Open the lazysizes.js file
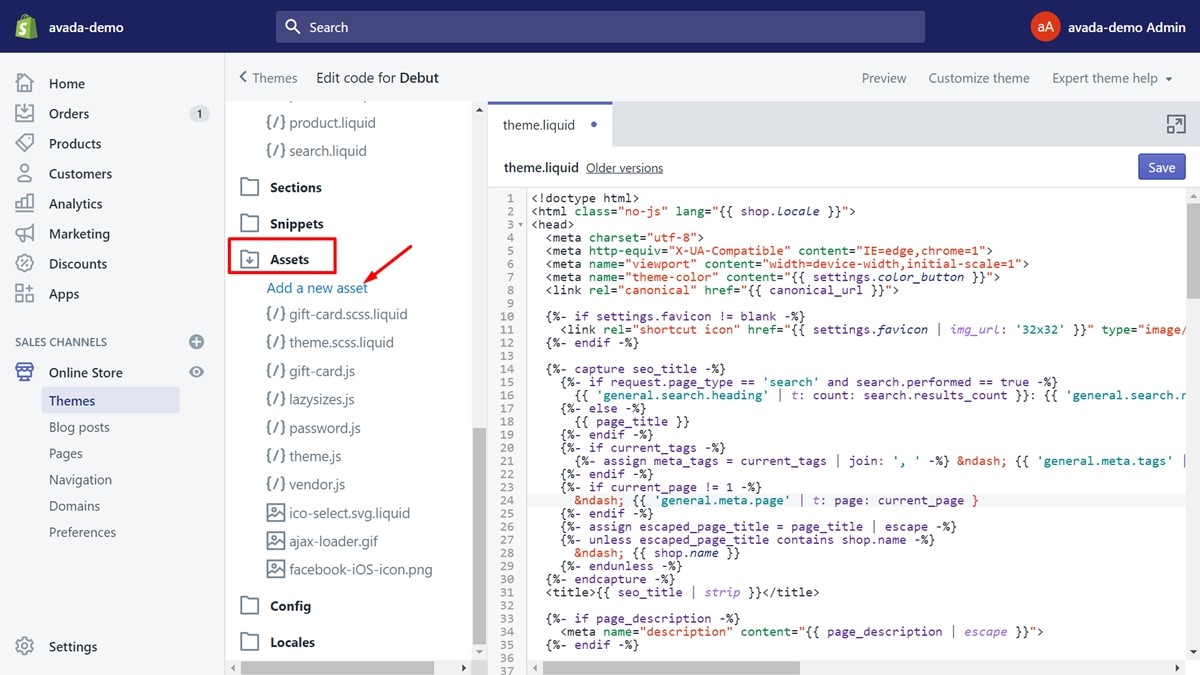 322,399
